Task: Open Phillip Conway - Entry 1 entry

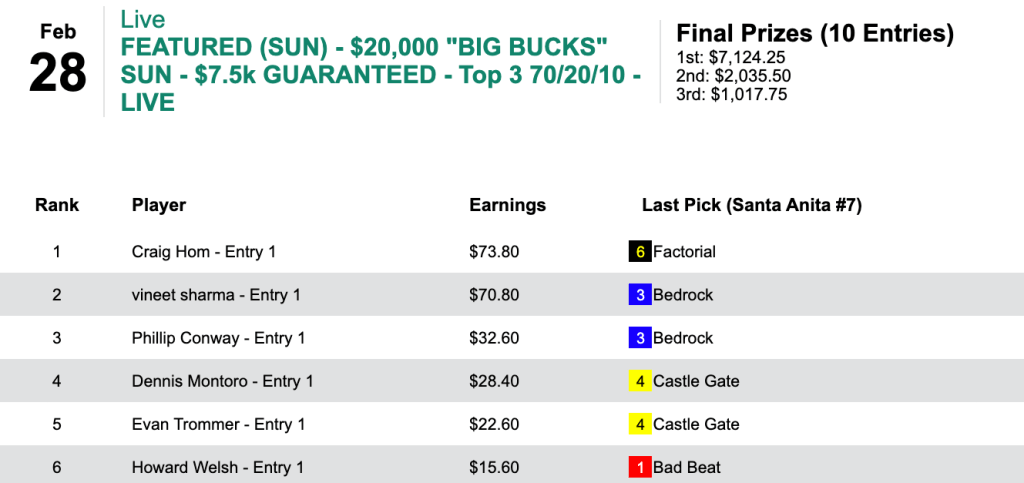Action: point(218,338)
